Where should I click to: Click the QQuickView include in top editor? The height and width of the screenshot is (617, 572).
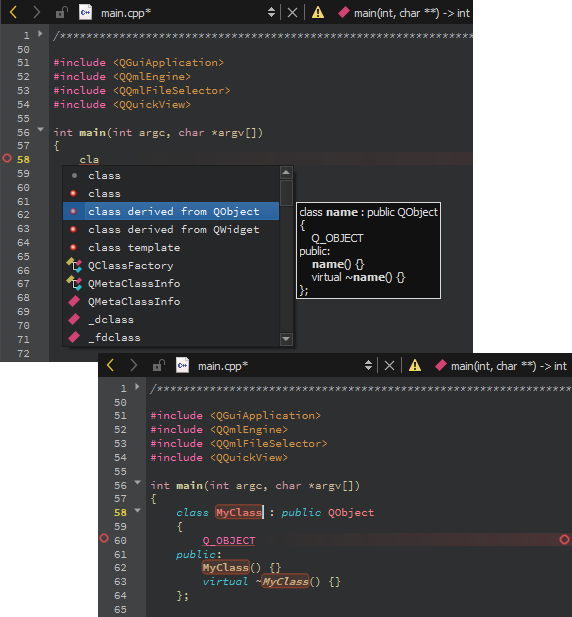coord(152,105)
